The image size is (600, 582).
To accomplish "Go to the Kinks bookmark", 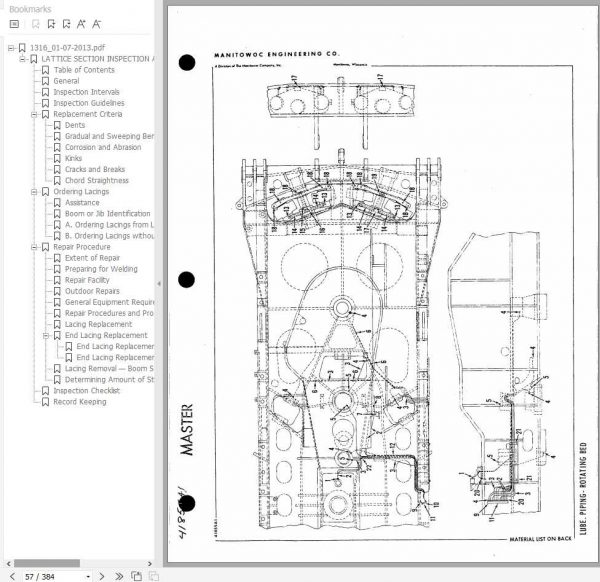I will 73,159.
